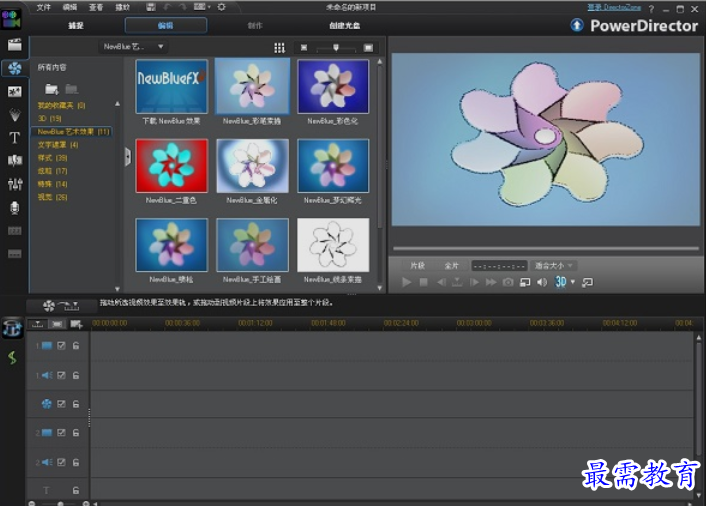
Task: Open the Title Room T icon
Action: (x=14, y=138)
